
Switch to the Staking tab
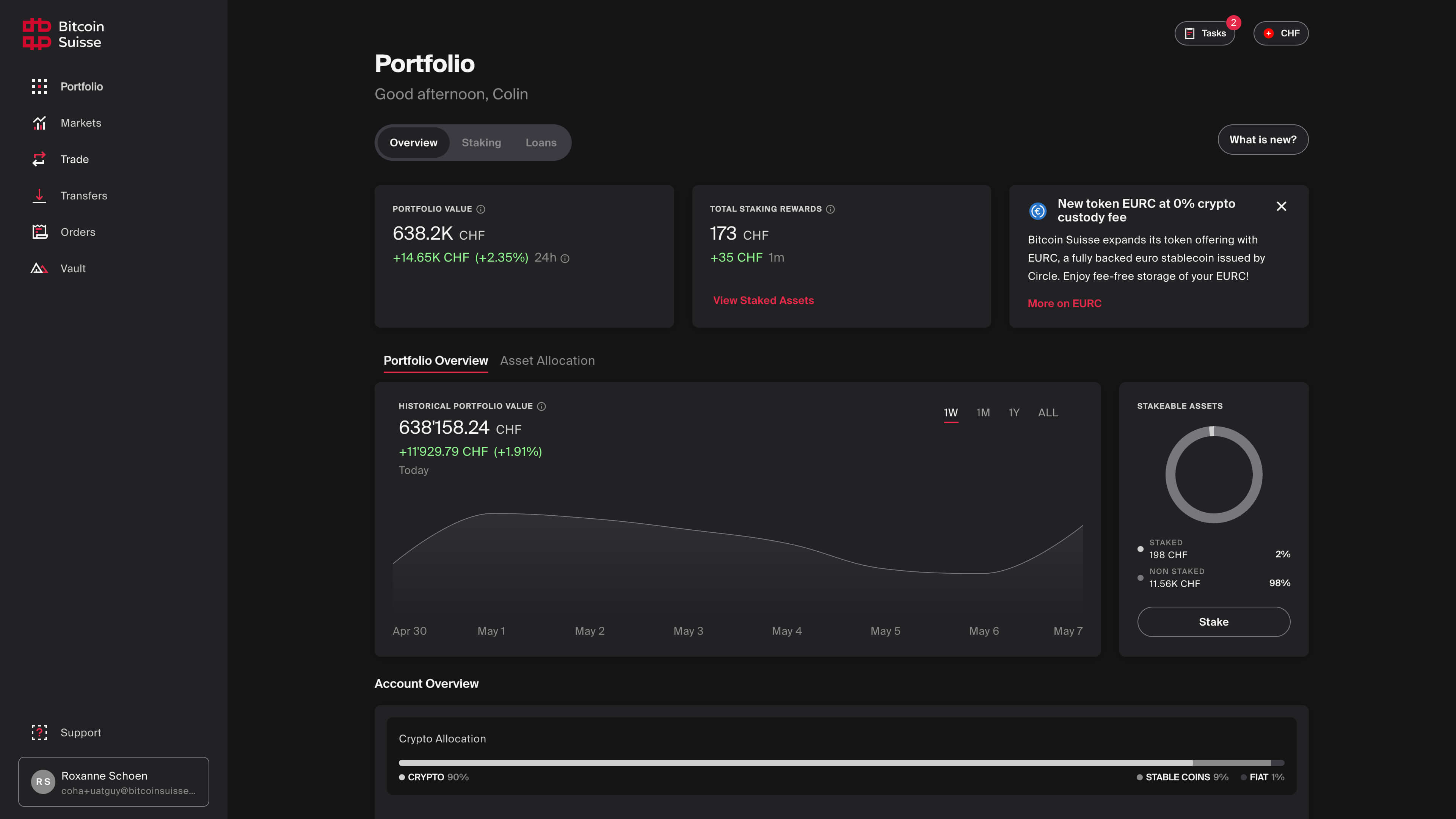[481, 143]
